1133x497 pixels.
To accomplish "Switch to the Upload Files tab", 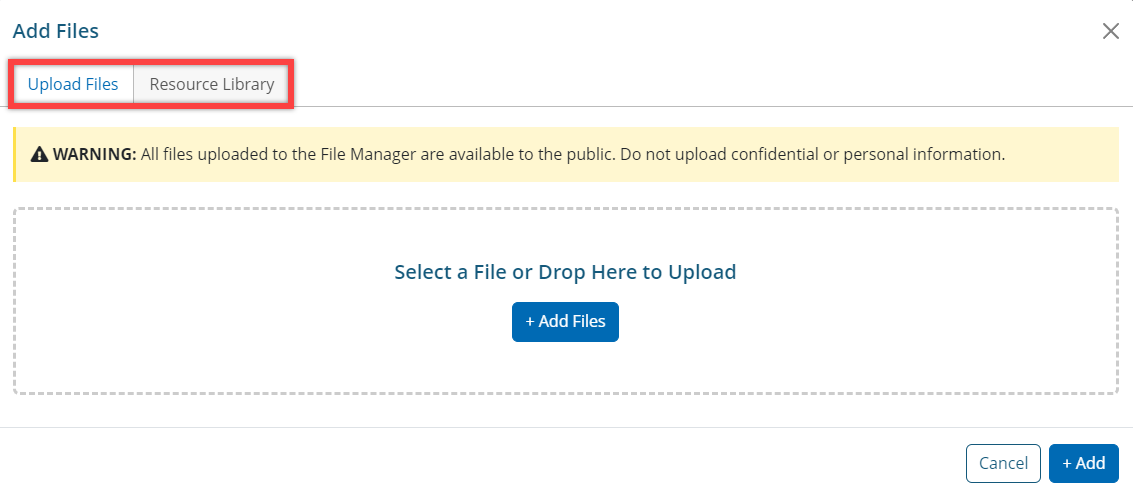I will 73,84.
